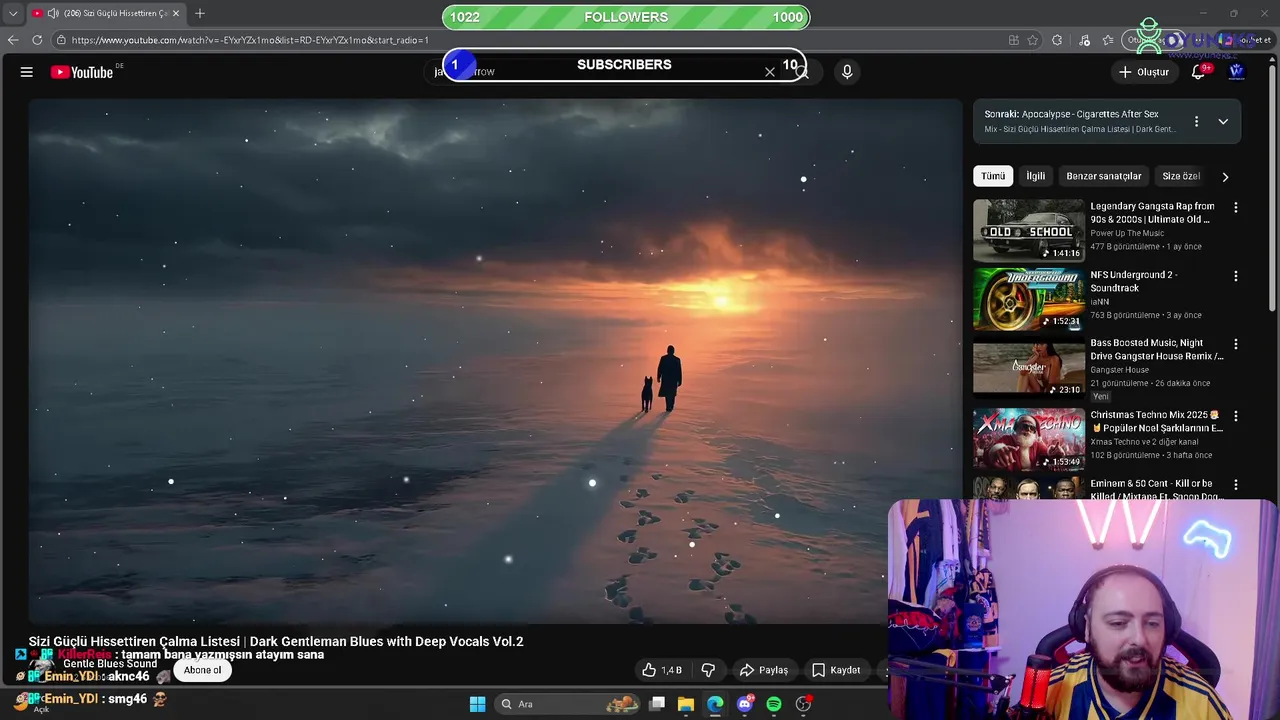Open the Gangster House channel name
1280x720 pixels.
click(1119, 370)
